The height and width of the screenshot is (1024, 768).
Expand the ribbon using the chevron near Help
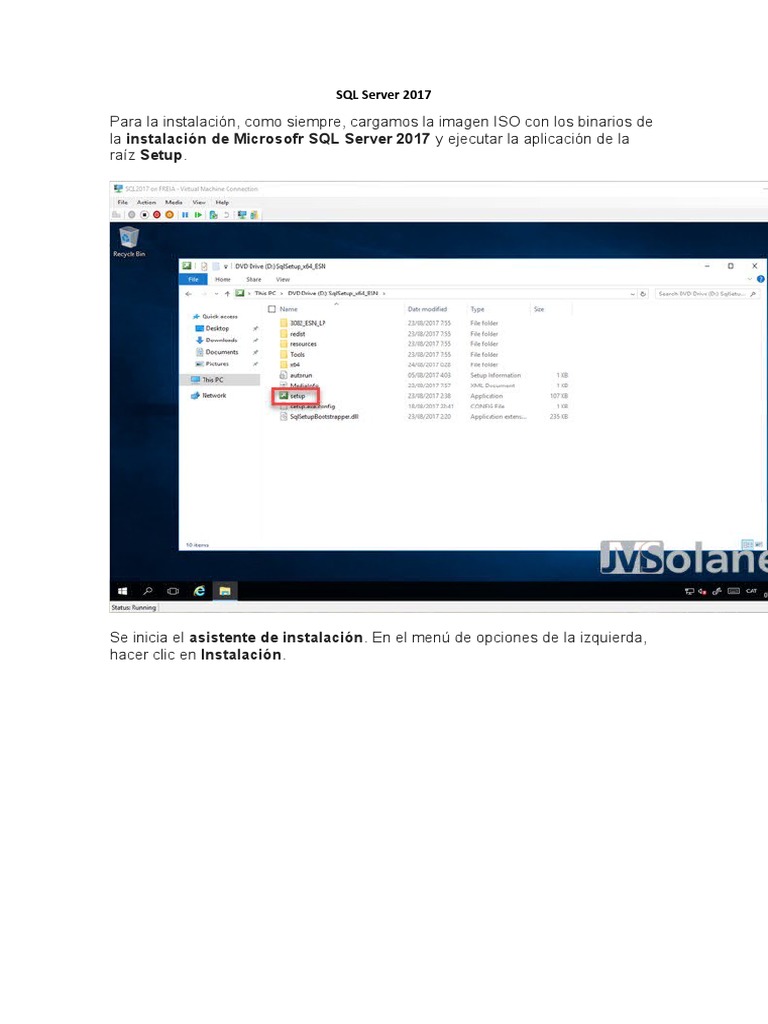tap(750, 280)
